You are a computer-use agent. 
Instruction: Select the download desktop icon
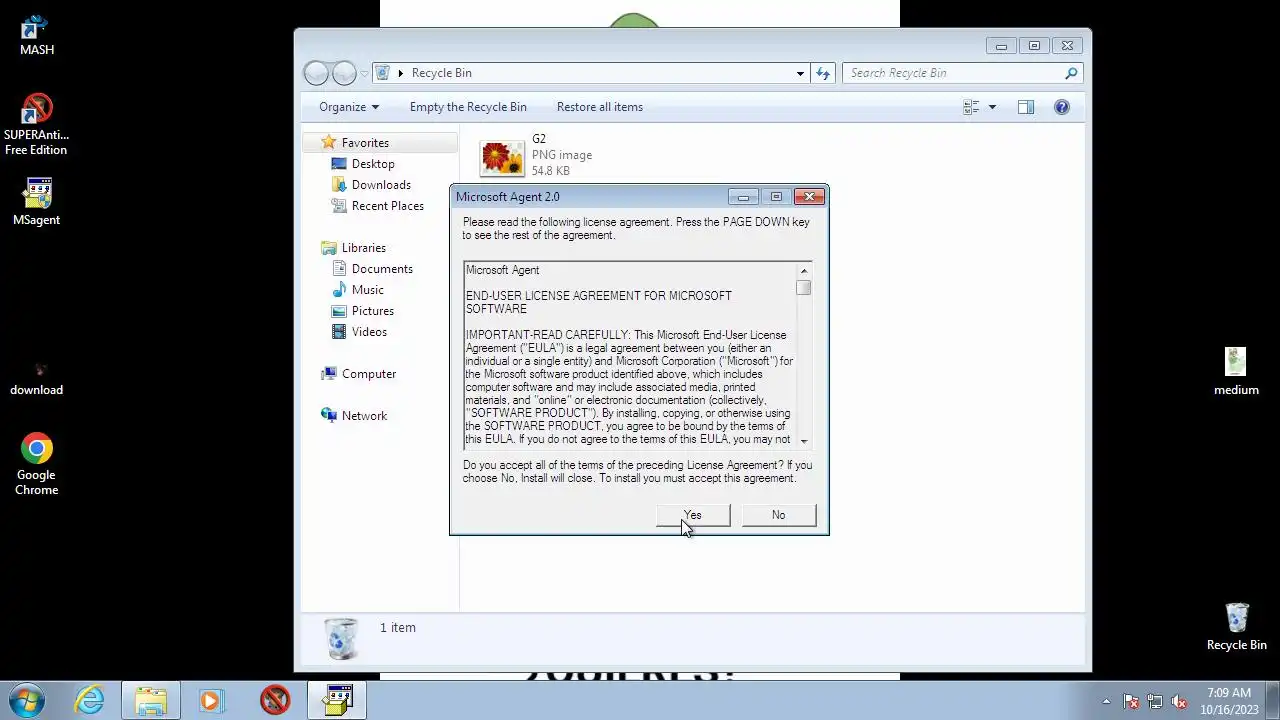coord(37,380)
